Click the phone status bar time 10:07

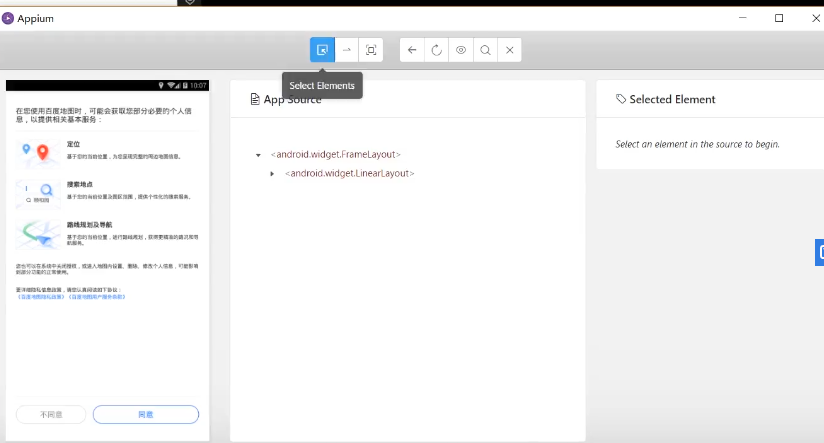pos(198,85)
